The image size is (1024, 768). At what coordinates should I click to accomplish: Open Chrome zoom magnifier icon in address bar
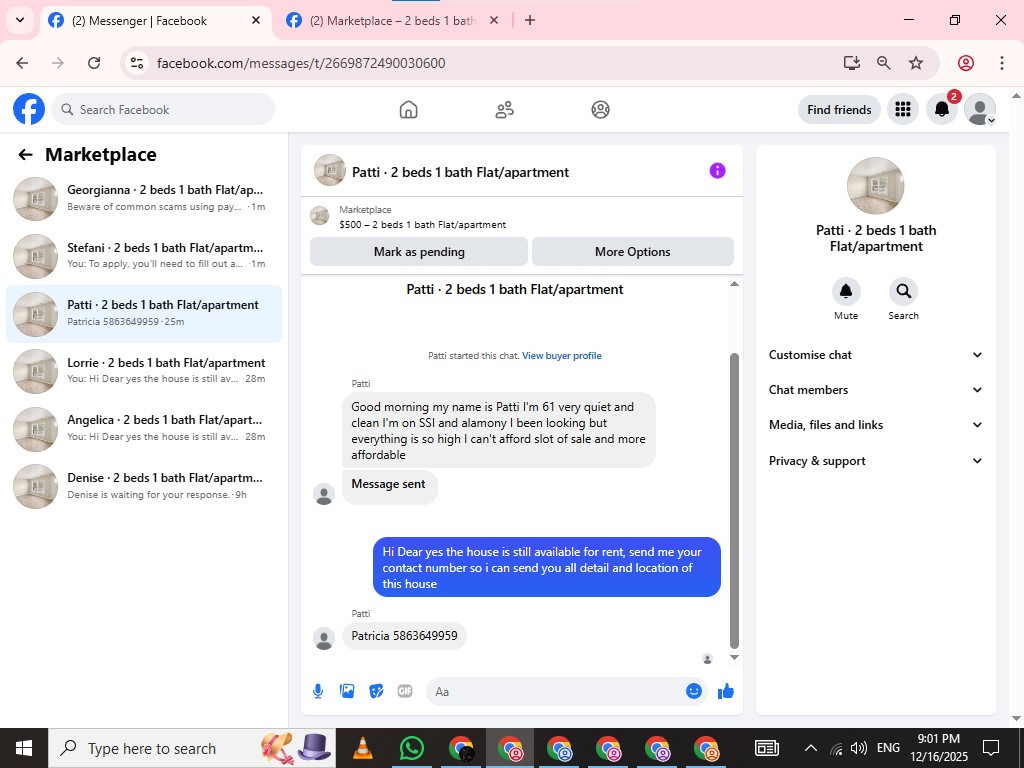884,63
